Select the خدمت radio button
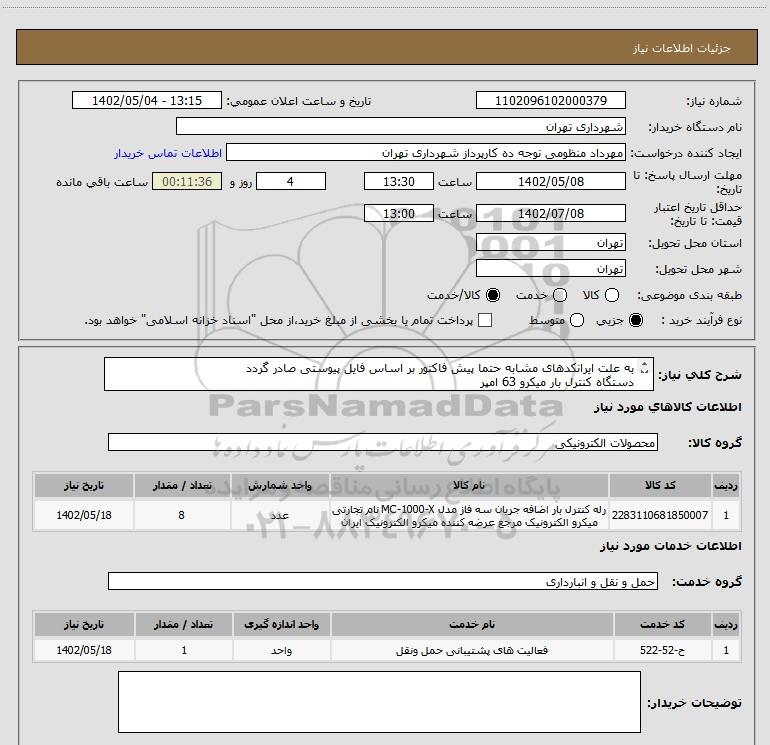The width and height of the screenshot is (770, 745). (560, 295)
